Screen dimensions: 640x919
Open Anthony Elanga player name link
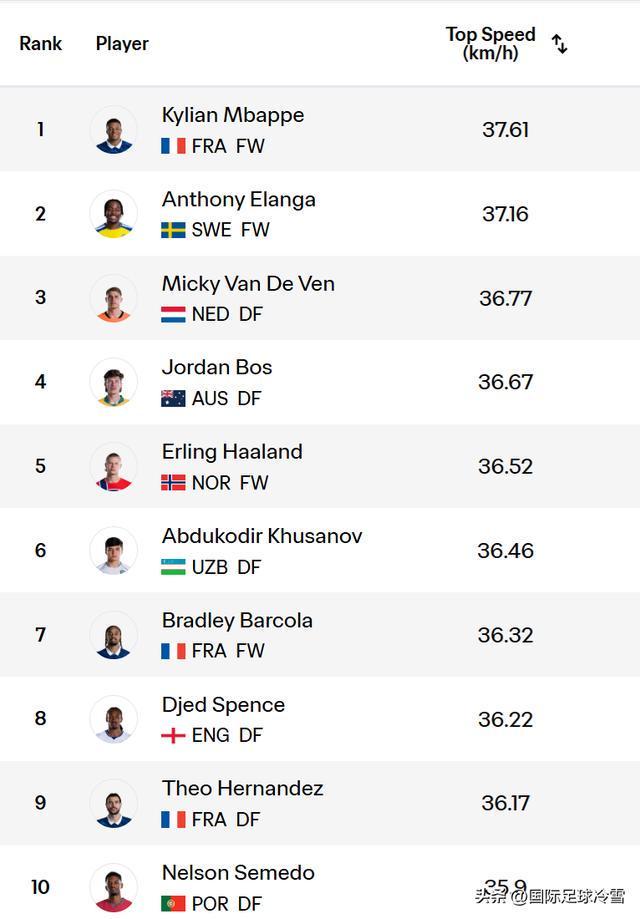pyautogui.click(x=239, y=200)
